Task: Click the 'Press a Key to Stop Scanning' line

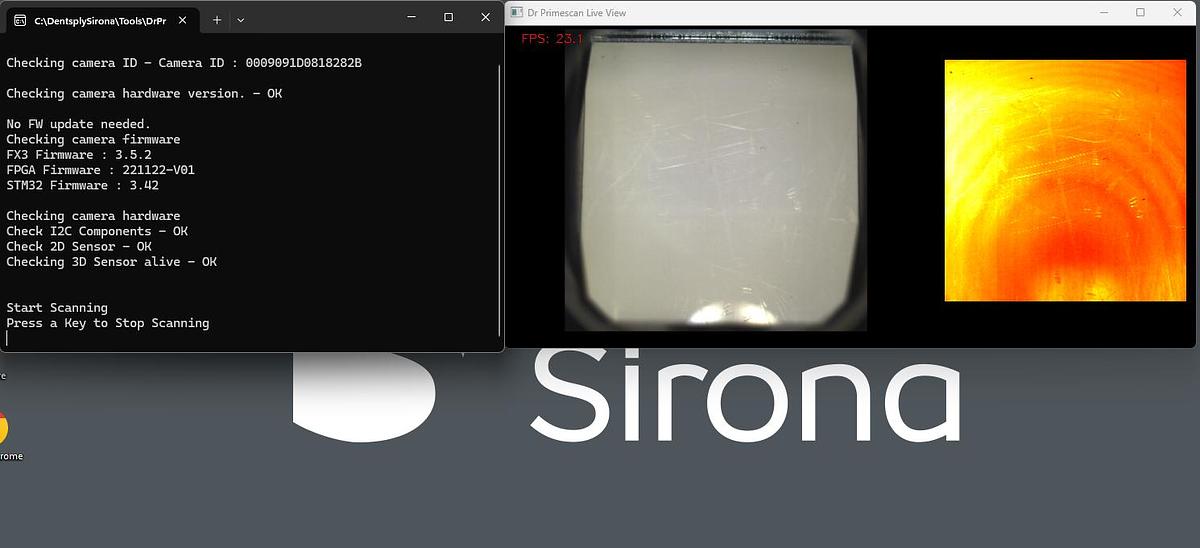Action: (x=108, y=323)
